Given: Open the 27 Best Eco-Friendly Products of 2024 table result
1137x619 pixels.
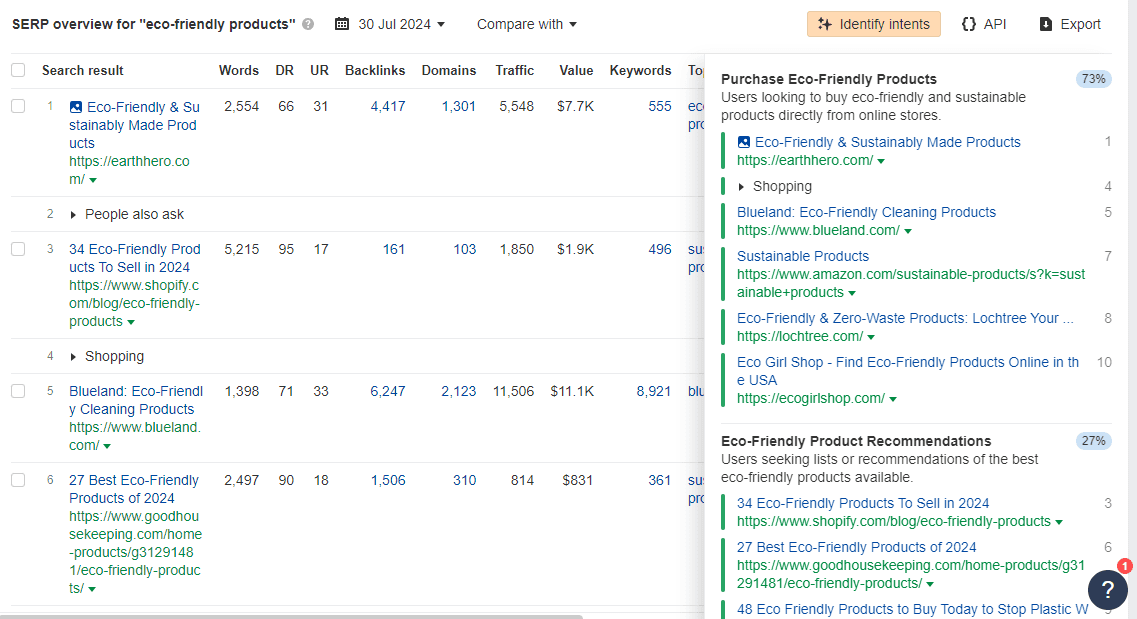Looking at the screenshot, I should (133, 489).
